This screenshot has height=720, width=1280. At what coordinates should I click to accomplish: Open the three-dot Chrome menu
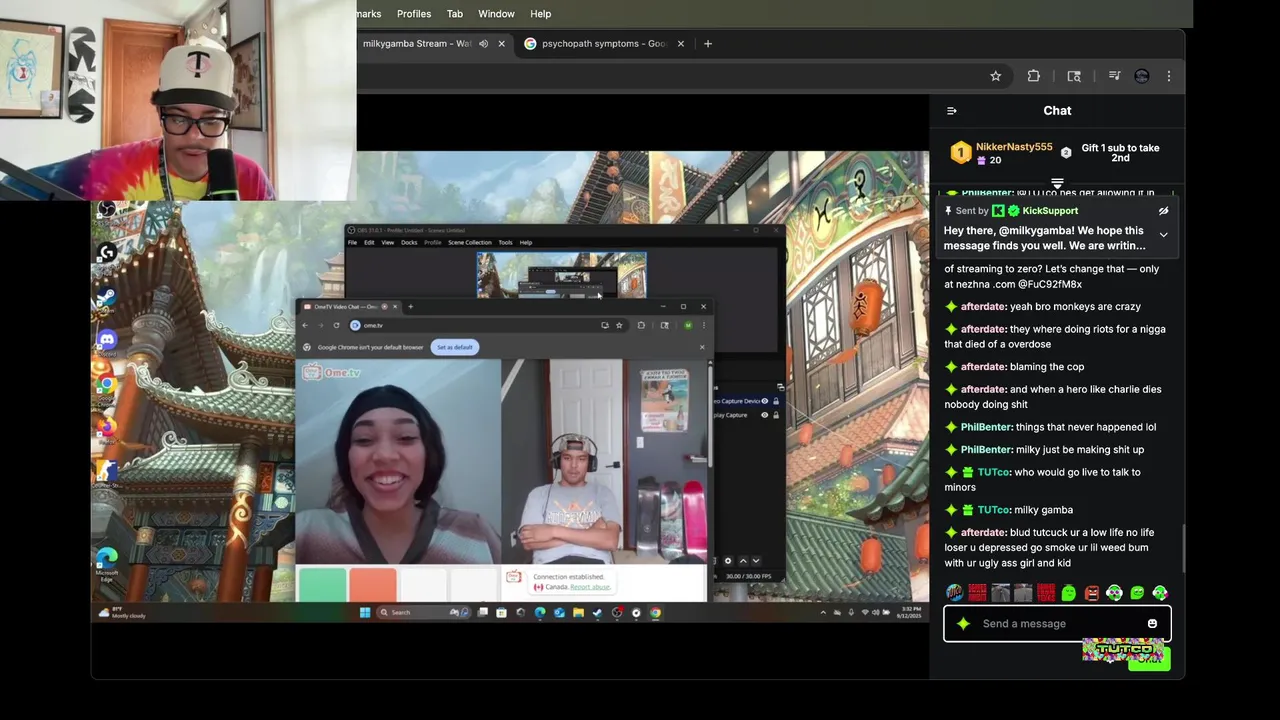click(x=1168, y=76)
